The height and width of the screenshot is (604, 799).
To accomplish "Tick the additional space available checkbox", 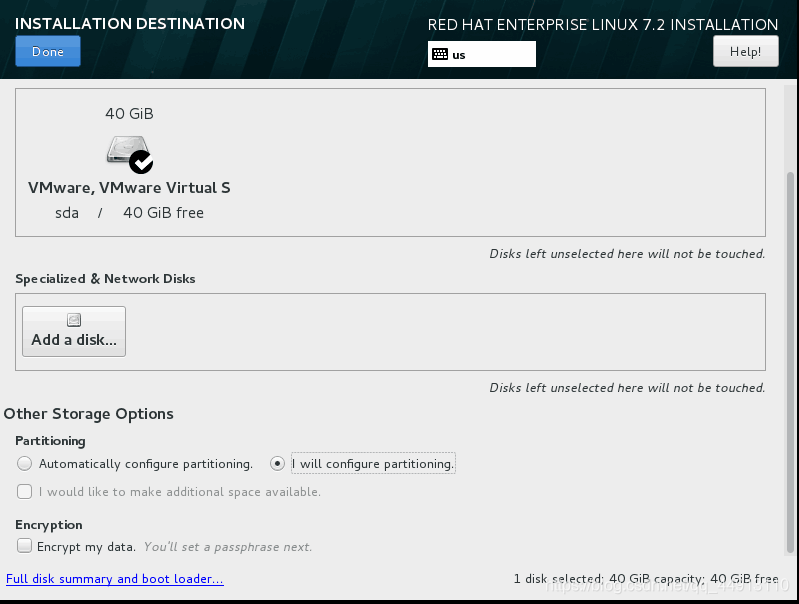I will (24, 491).
